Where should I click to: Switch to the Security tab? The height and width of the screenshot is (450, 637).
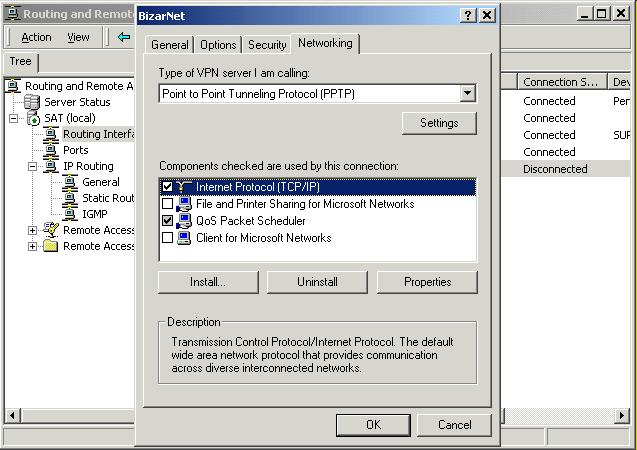point(267,45)
